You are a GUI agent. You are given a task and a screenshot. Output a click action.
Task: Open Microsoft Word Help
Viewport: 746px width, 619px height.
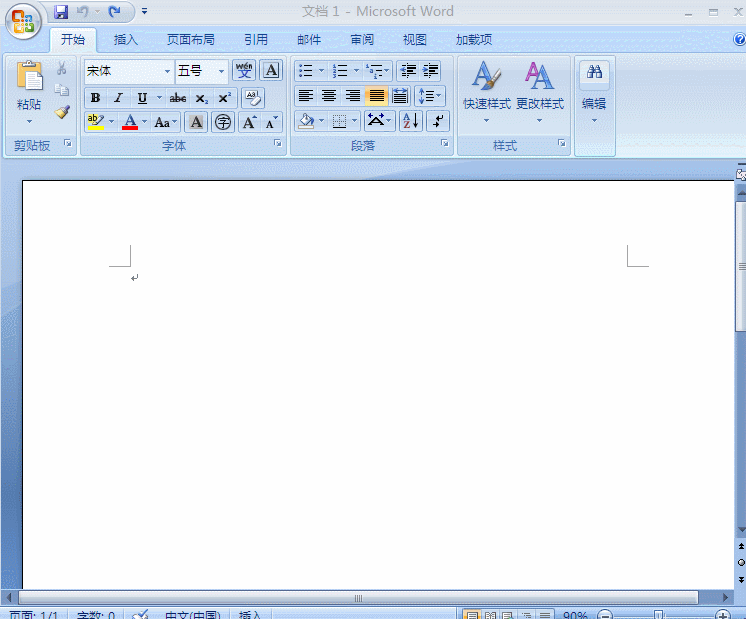[739, 39]
